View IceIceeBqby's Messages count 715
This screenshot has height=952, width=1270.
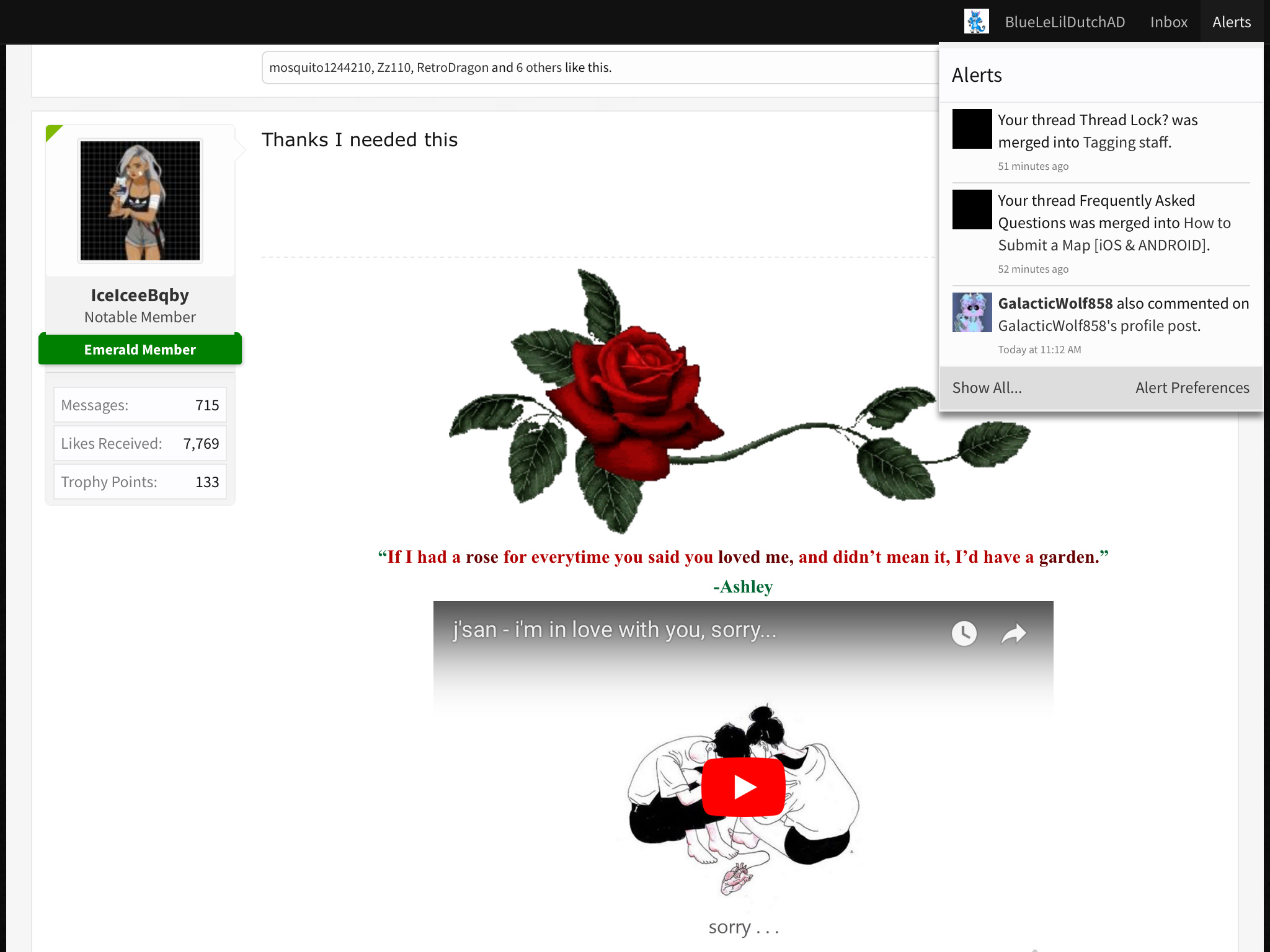pos(140,405)
